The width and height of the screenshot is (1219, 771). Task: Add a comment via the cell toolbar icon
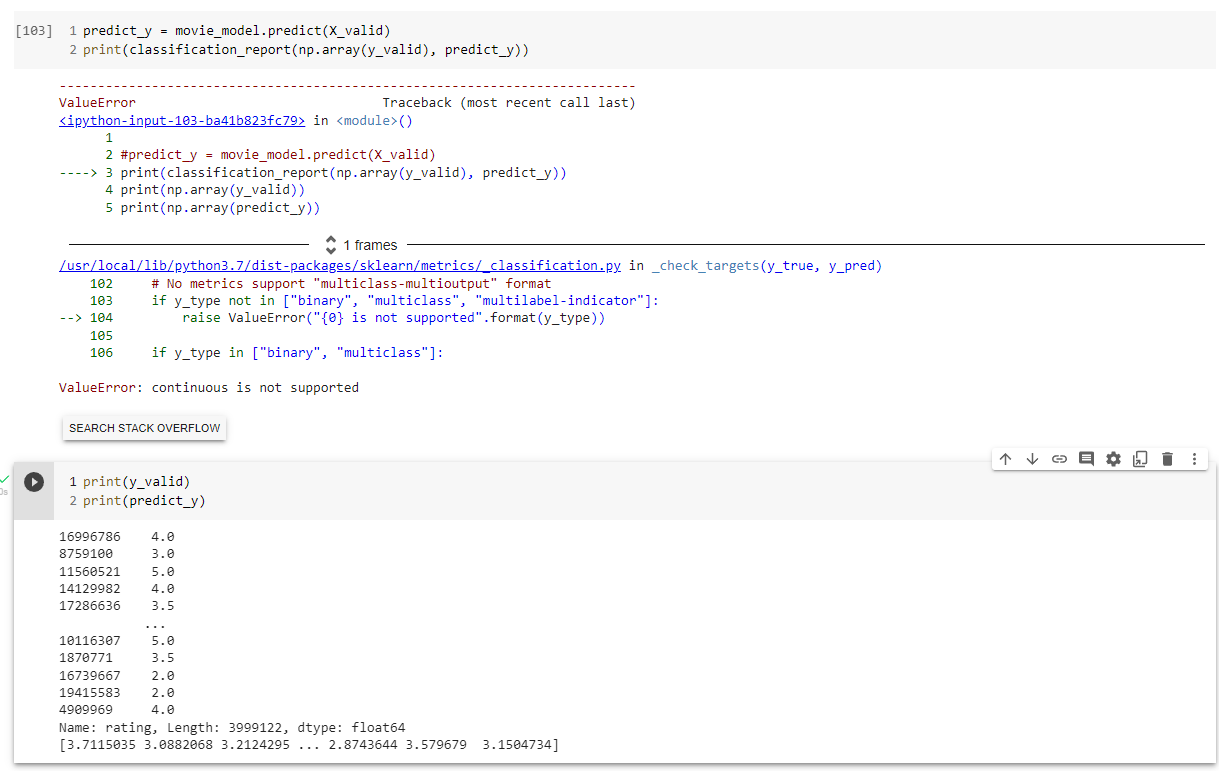(x=1086, y=459)
